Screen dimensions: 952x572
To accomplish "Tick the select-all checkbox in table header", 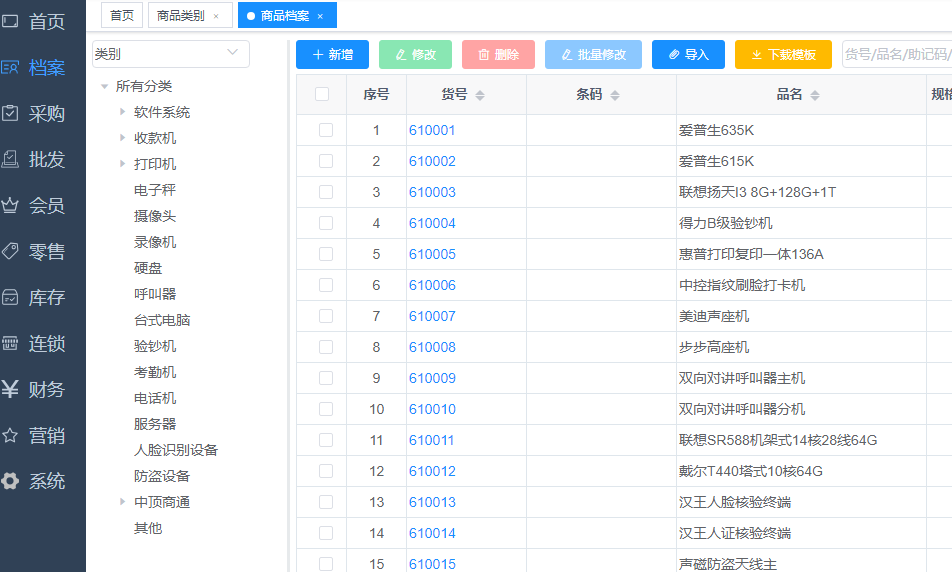I will tap(322, 94).
